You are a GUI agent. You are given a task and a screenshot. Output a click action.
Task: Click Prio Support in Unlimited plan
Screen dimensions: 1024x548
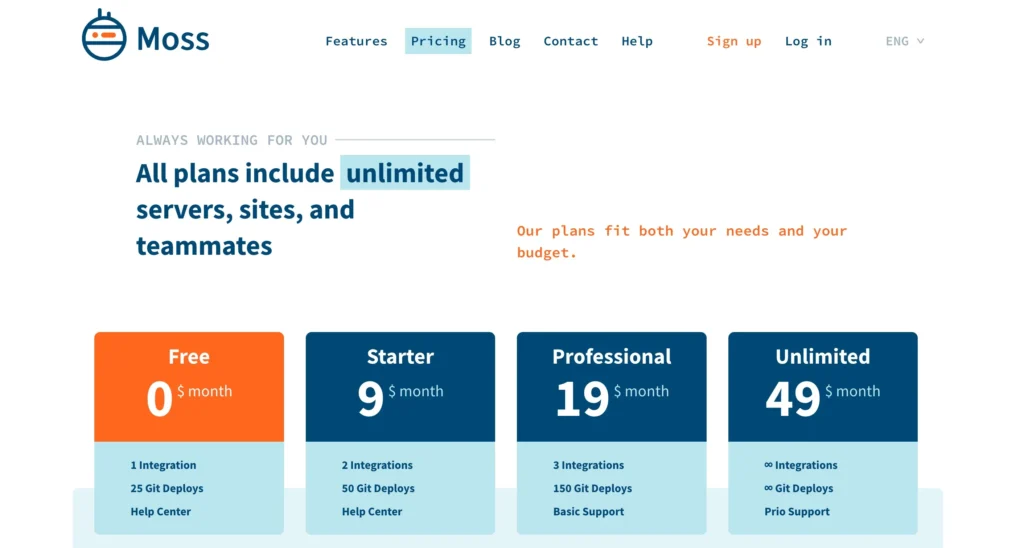pyautogui.click(x=797, y=512)
